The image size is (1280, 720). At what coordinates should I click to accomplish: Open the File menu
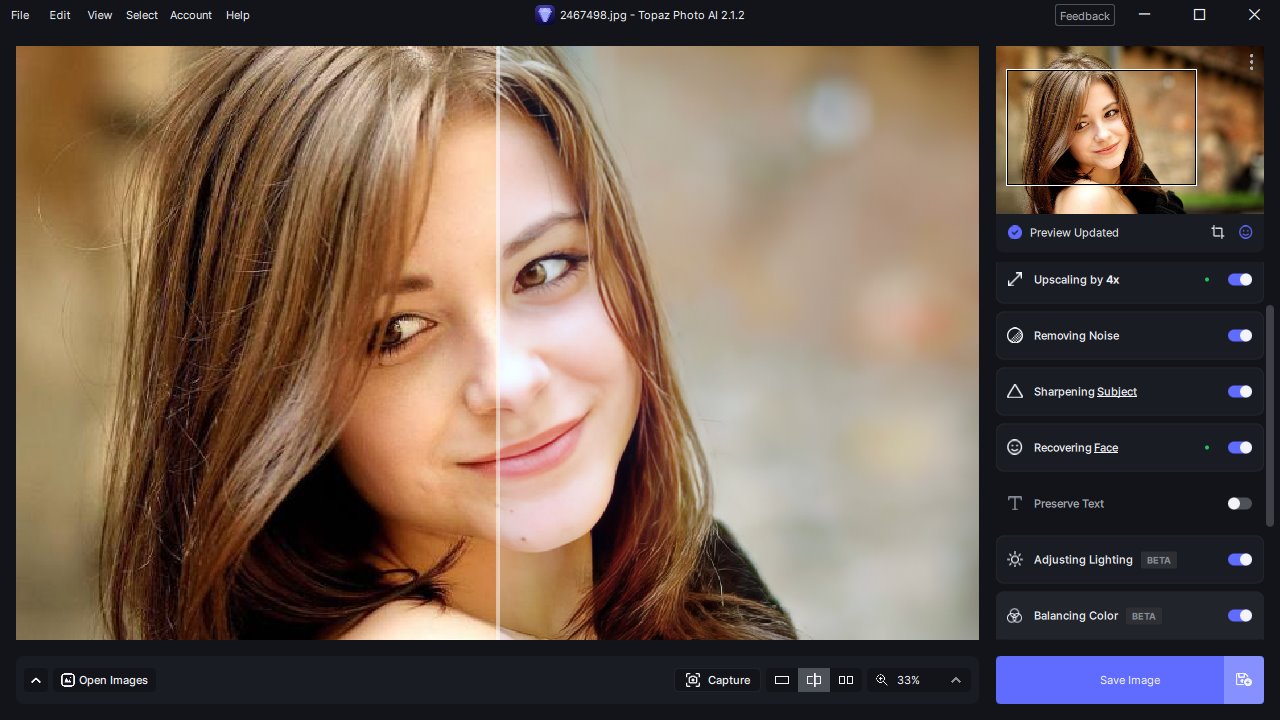pos(20,15)
